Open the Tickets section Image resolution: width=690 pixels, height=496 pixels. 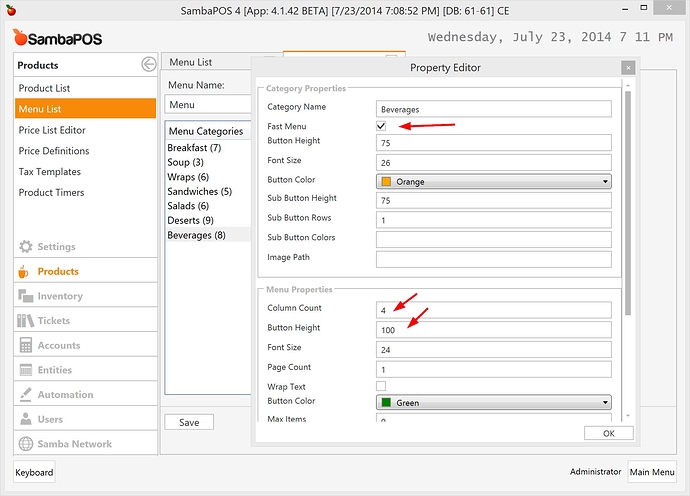click(85, 320)
